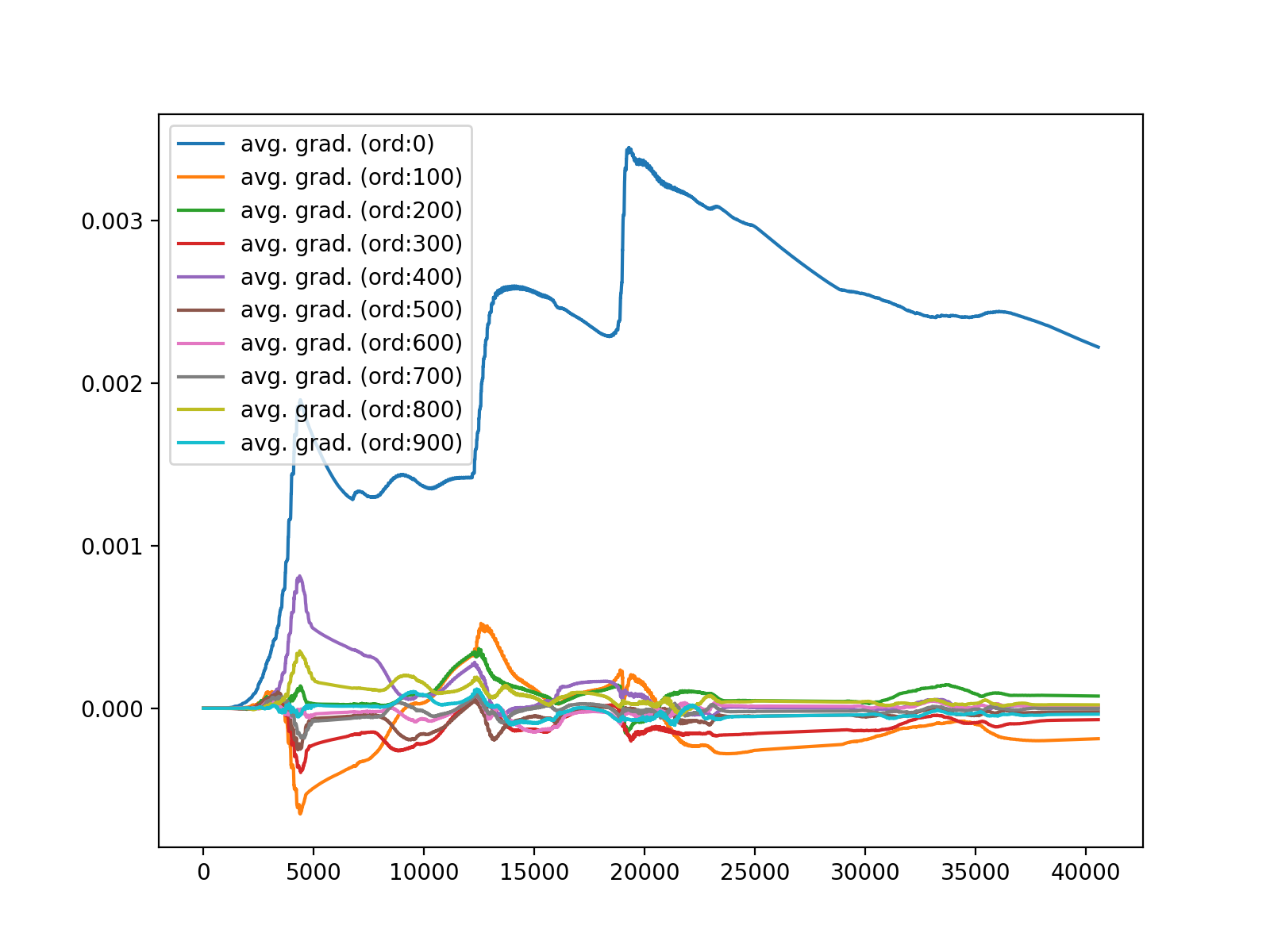Viewport: 1270px width, 952px height.
Task: Click the purple ord:400 legend line sample
Action: tap(201, 277)
